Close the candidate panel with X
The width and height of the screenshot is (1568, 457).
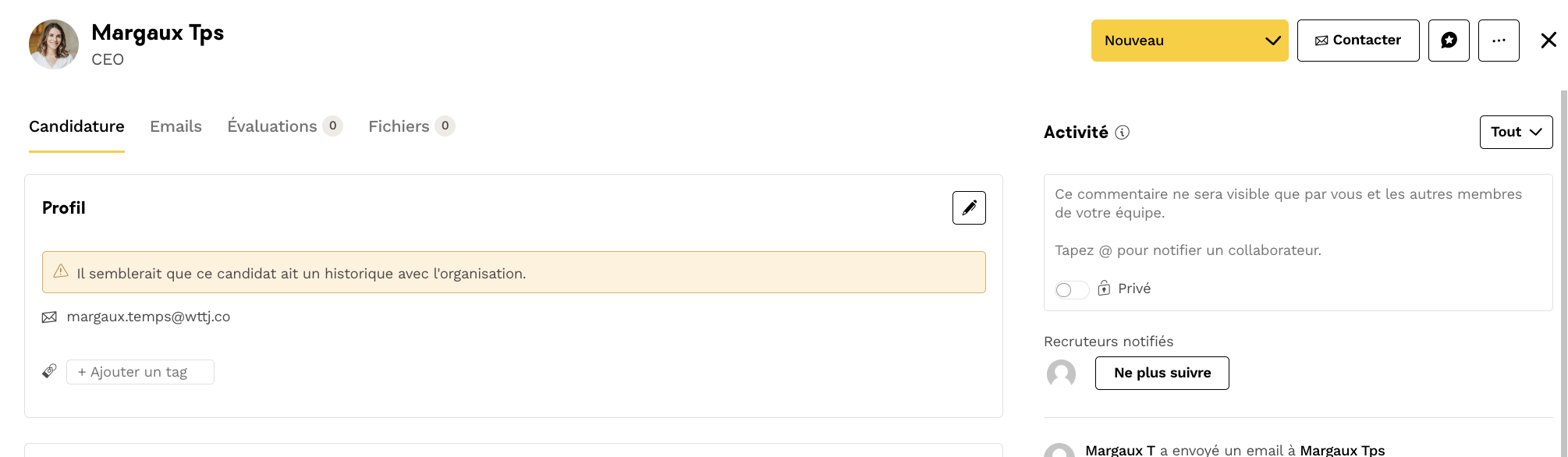pos(1548,41)
